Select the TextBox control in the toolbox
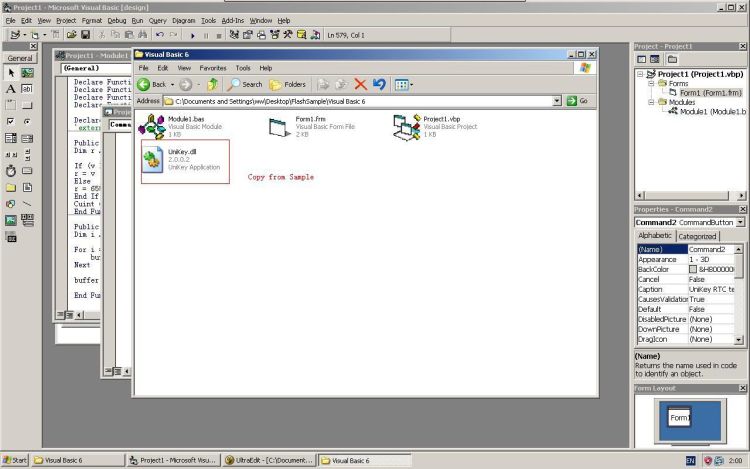This screenshot has height=469, width=750. click(x=27, y=89)
